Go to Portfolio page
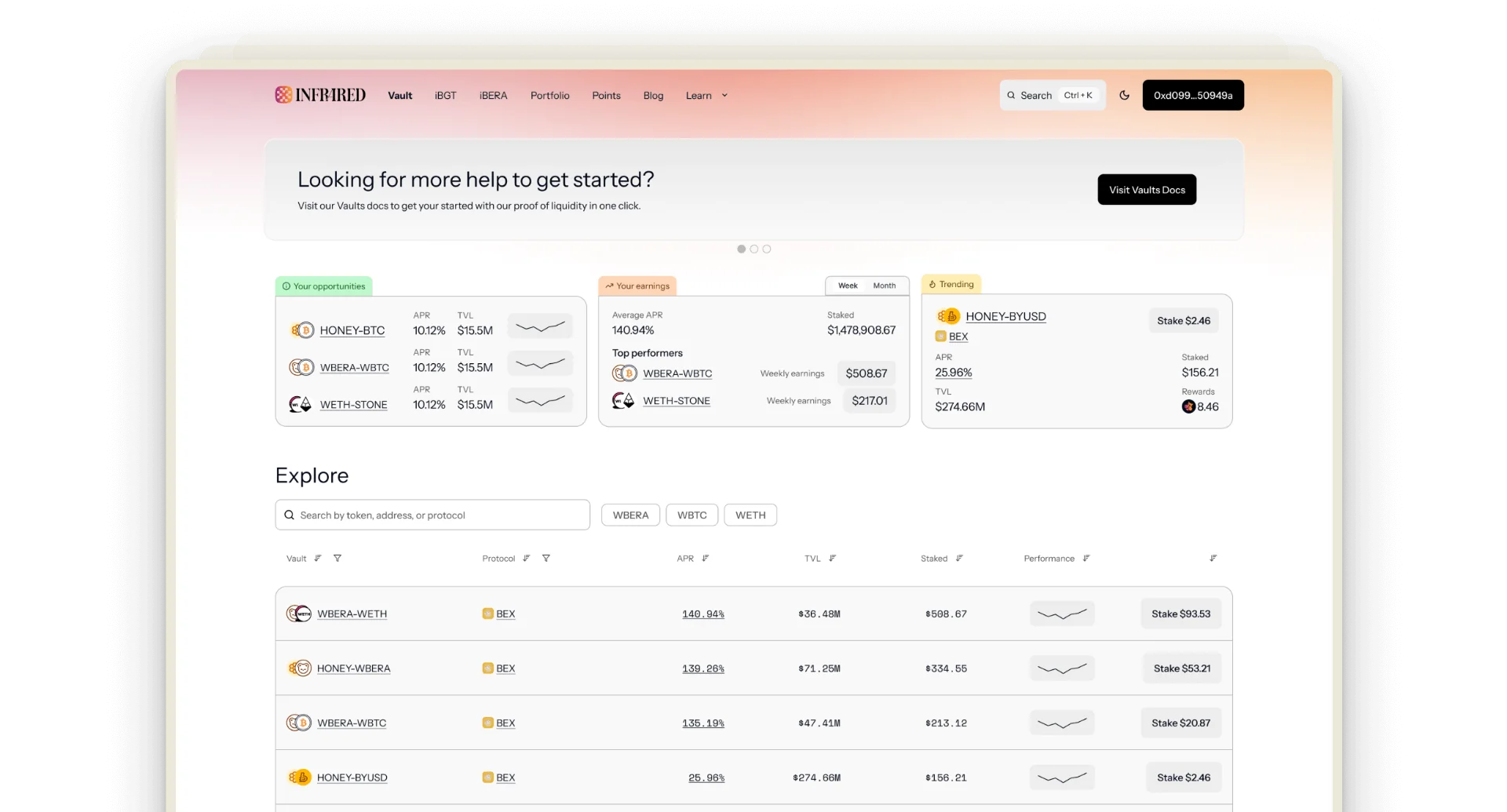The image size is (1507, 812). tap(549, 96)
